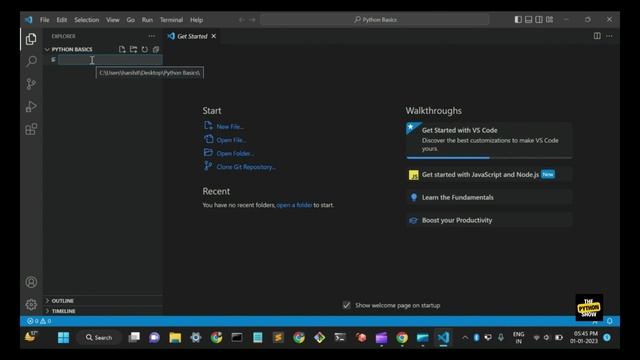Open the Explorer view in activity bar
Viewport: 640px width, 360px height.
click(x=31, y=39)
